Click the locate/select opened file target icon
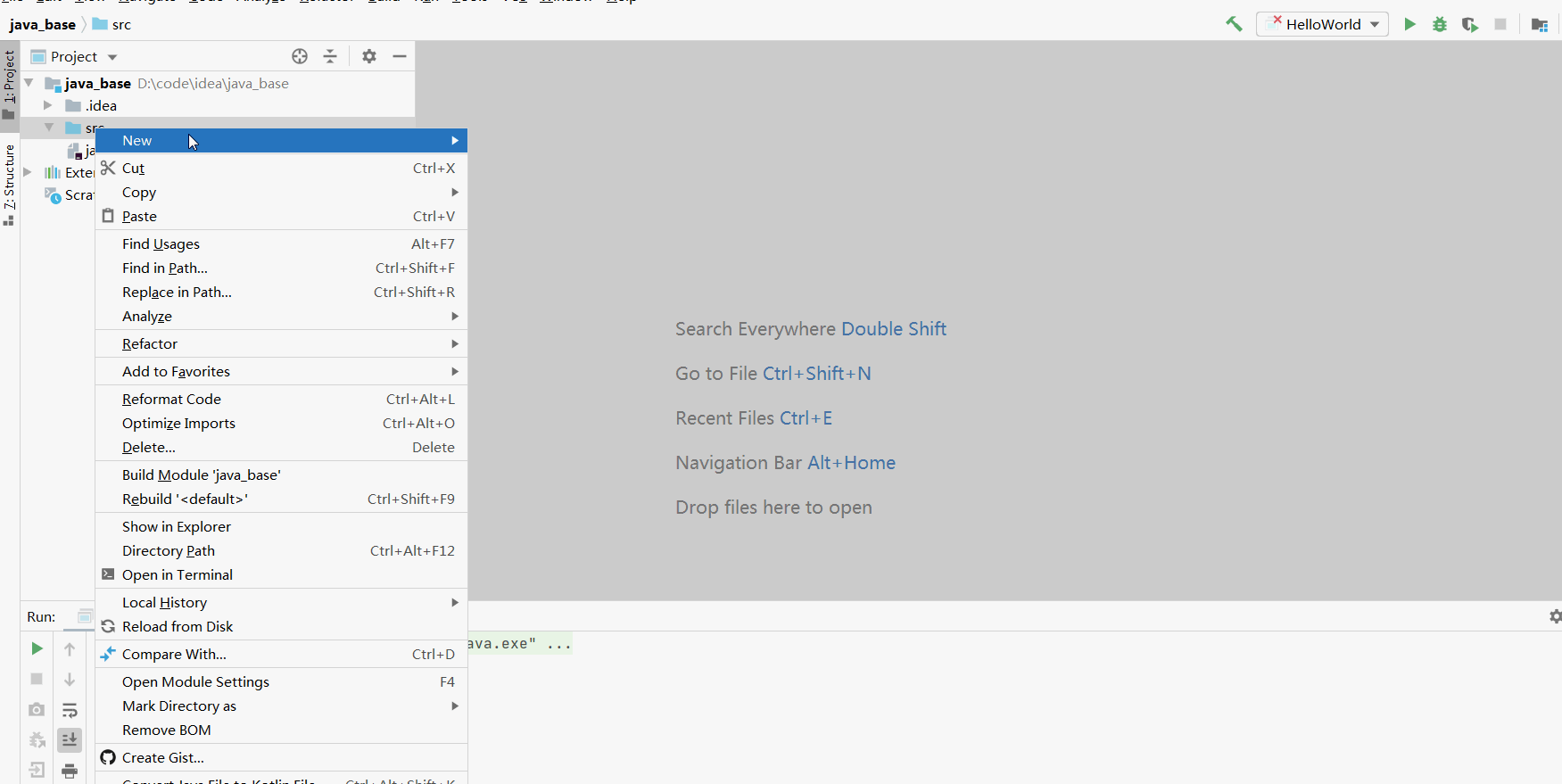The image size is (1562, 784). pyautogui.click(x=300, y=56)
